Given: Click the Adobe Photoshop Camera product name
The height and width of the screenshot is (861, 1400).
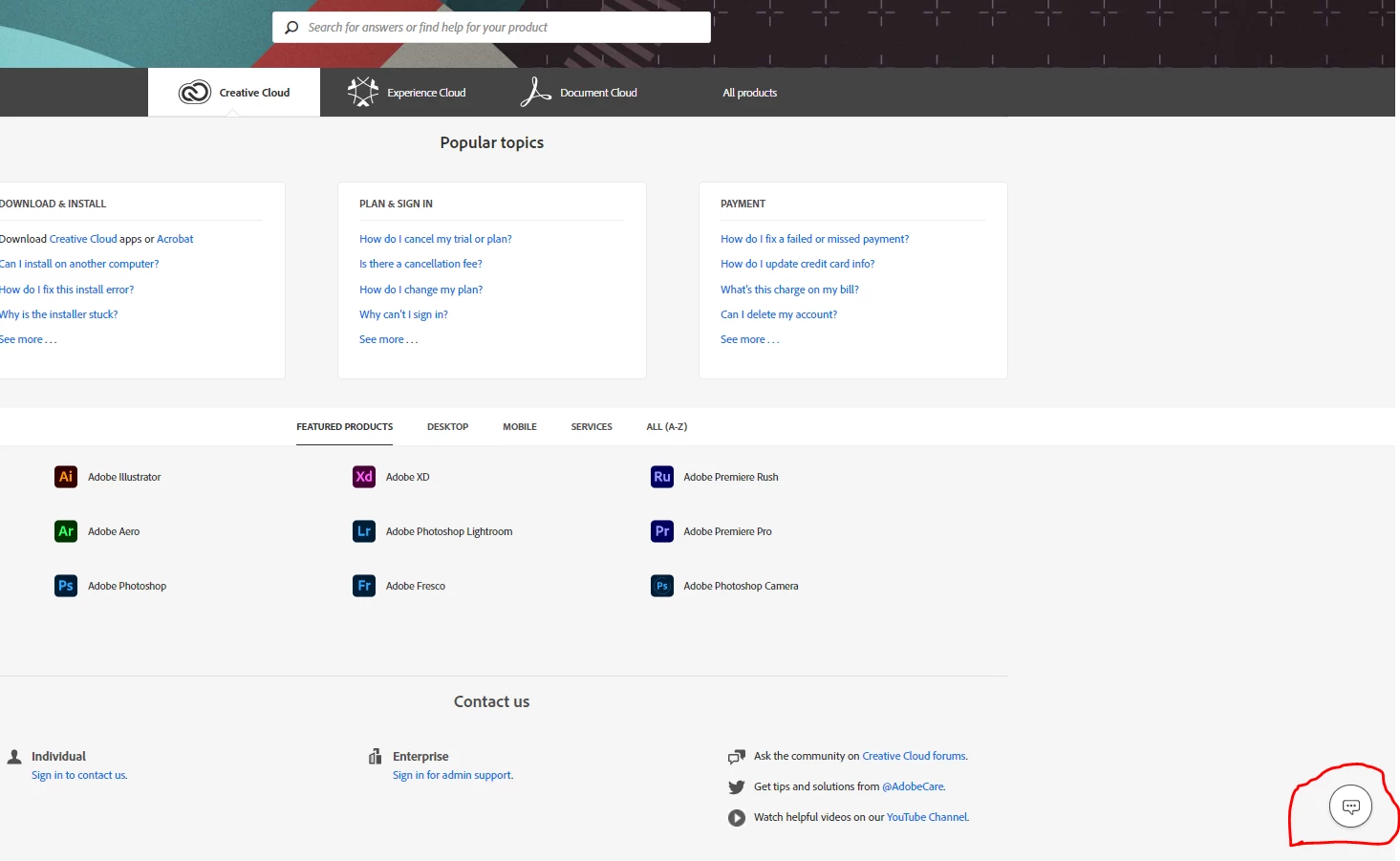Looking at the screenshot, I should pos(741,586).
